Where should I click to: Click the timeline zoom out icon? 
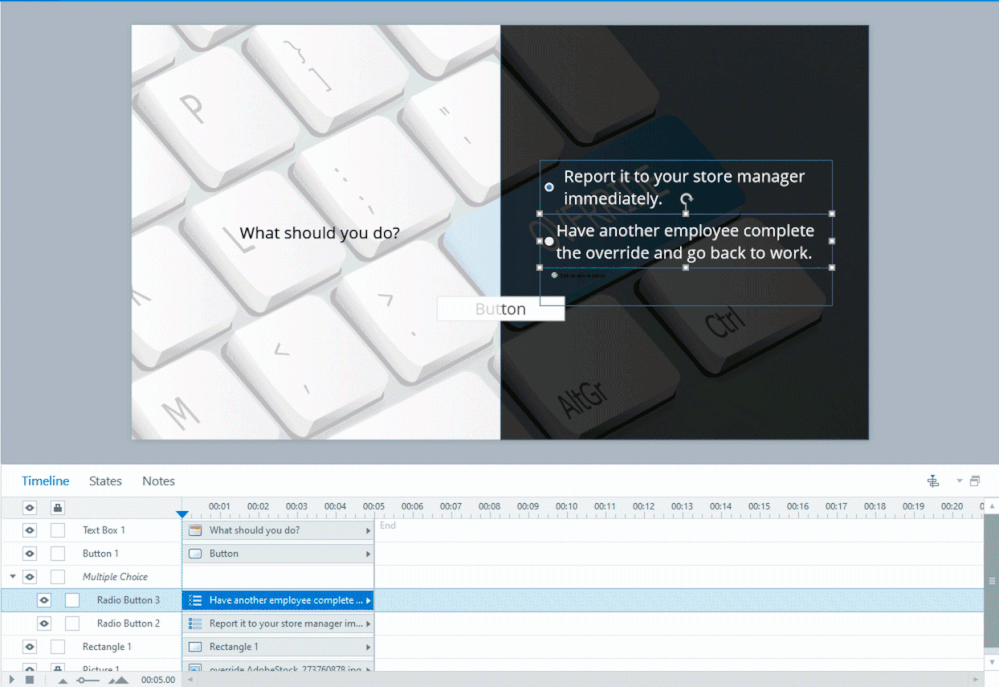coord(63,680)
